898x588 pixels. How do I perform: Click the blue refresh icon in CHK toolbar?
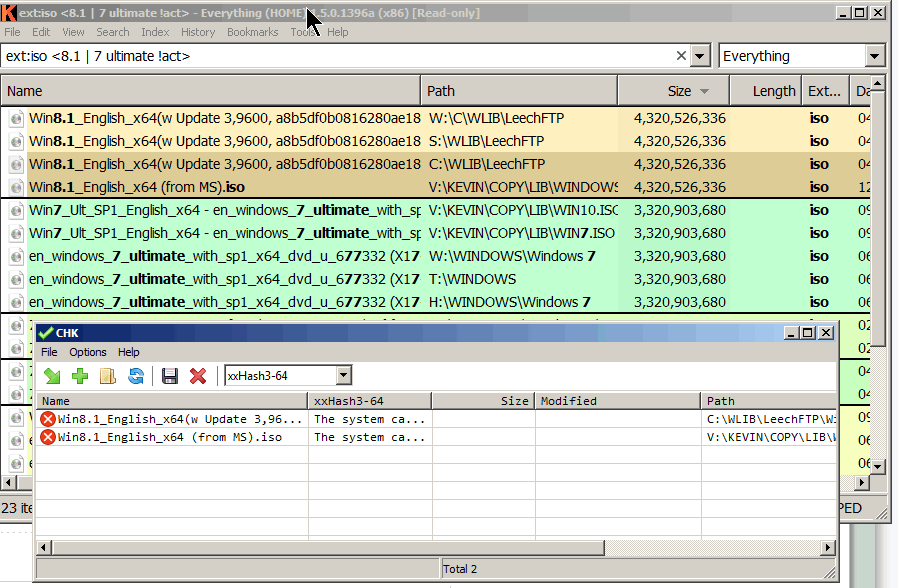136,376
